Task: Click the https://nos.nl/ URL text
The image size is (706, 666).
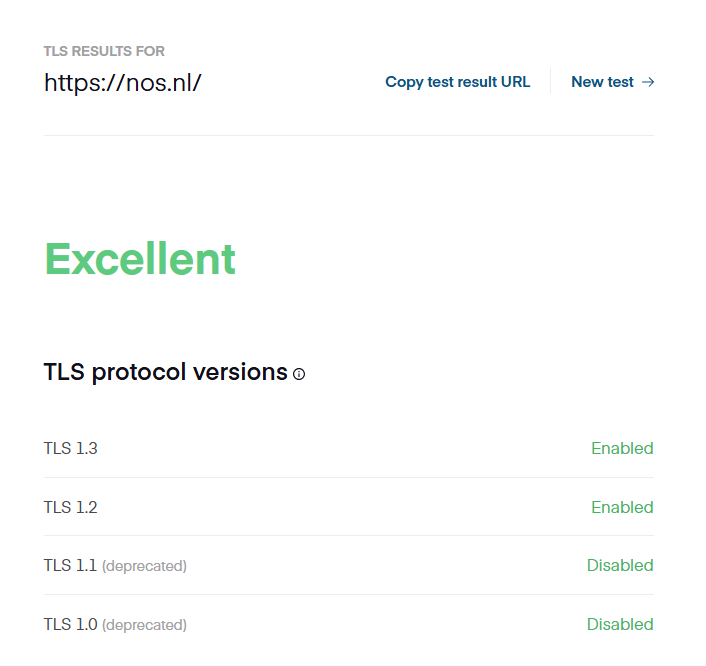Action: [x=123, y=82]
